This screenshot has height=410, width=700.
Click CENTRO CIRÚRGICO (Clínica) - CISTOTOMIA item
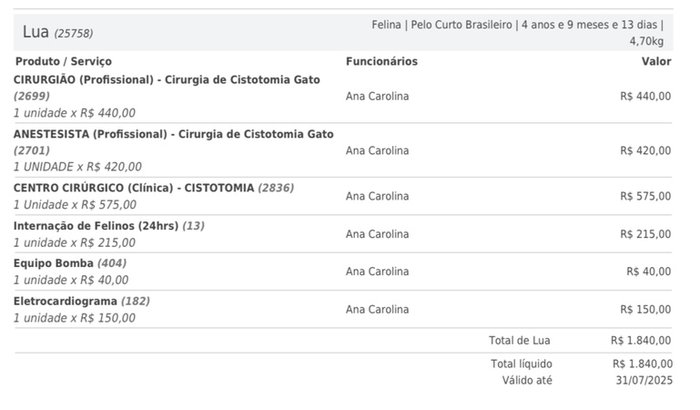pos(154,188)
